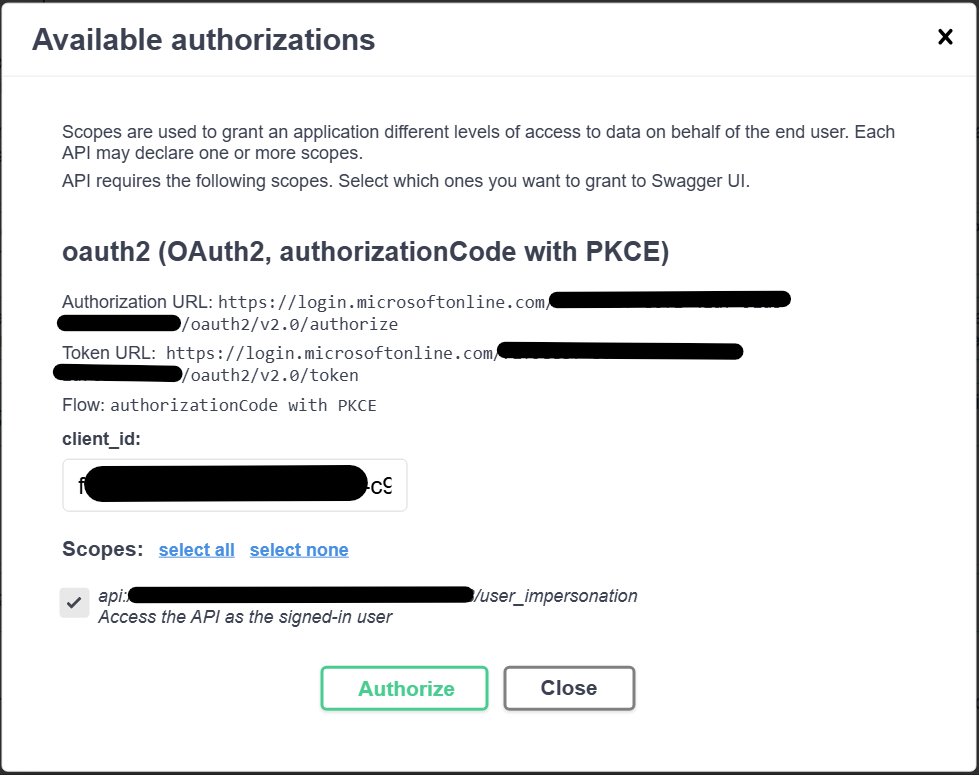The width and height of the screenshot is (979, 775).
Task: Click the client_id label
Action: [101, 439]
